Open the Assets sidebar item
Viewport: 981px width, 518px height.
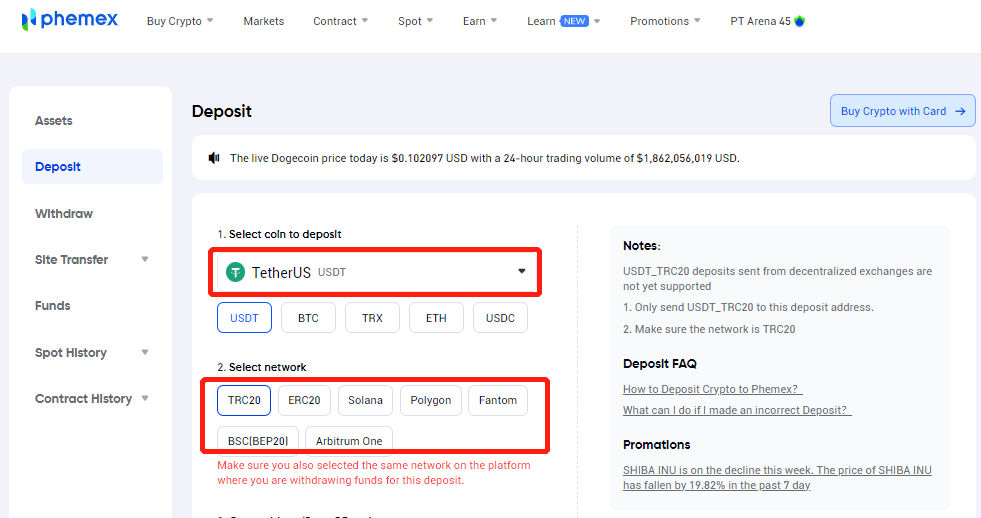point(54,121)
